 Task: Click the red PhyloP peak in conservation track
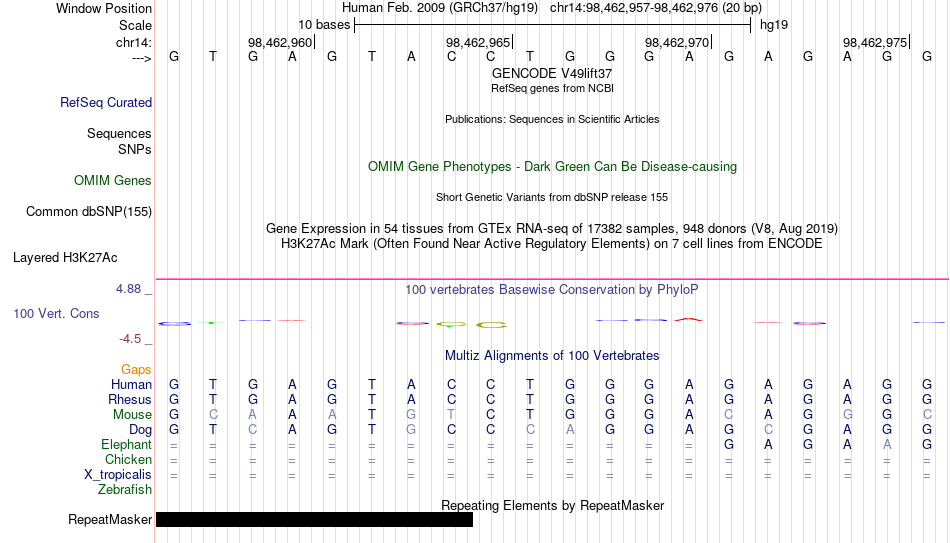688,319
